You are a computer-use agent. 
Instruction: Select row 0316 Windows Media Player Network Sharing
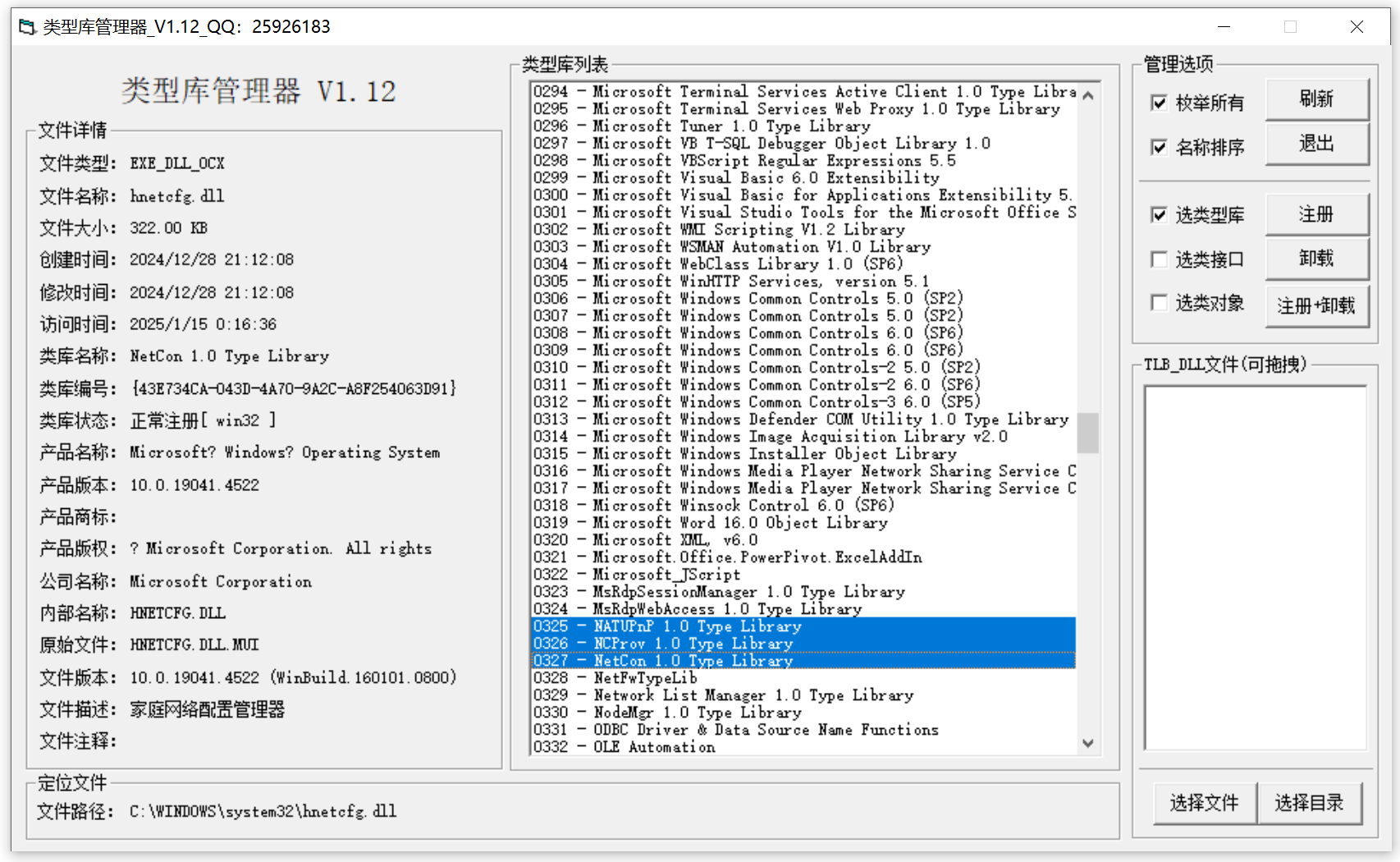point(803,470)
